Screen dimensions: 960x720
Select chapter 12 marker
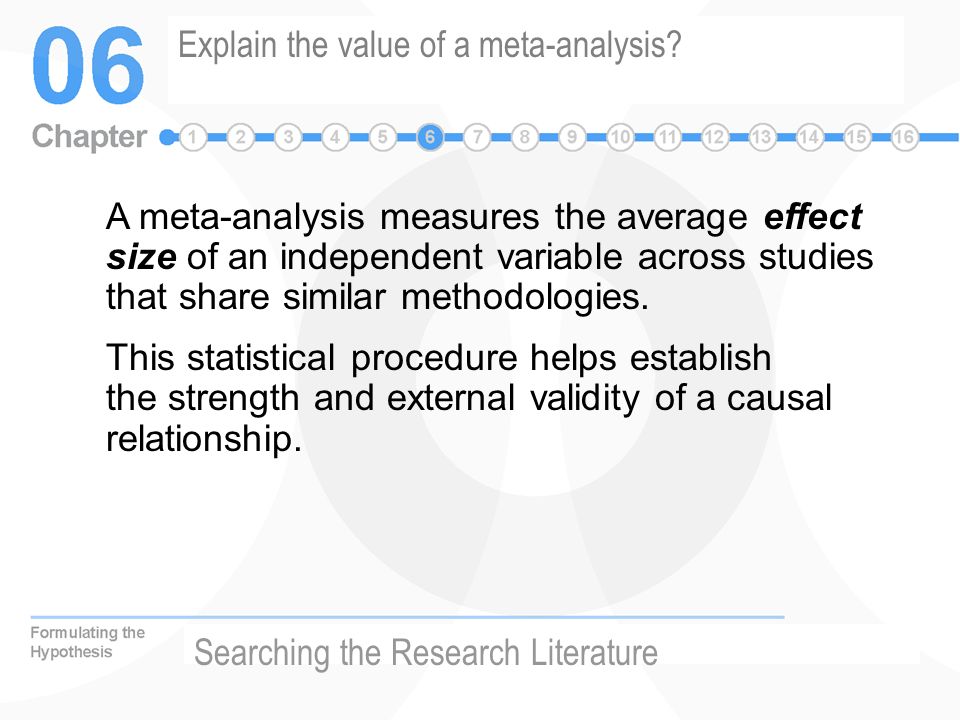[714, 137]
